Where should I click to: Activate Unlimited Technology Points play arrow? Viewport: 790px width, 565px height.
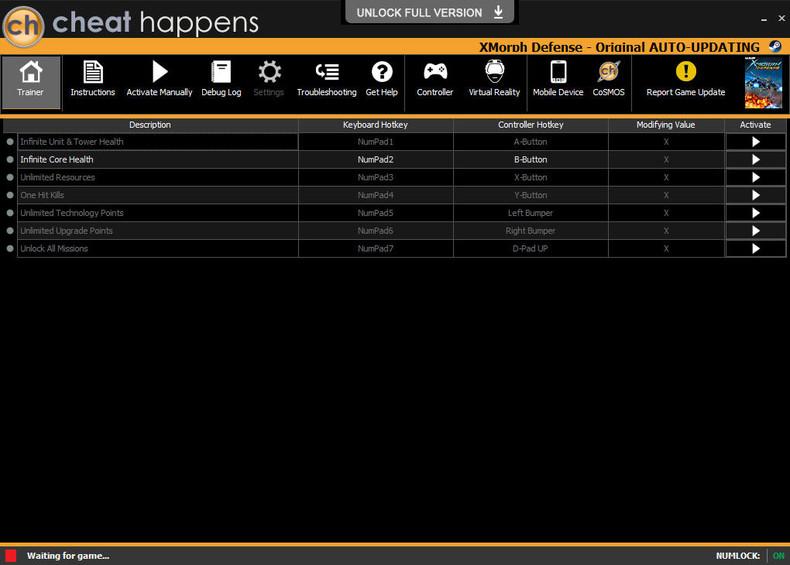[x=755, y=213]
